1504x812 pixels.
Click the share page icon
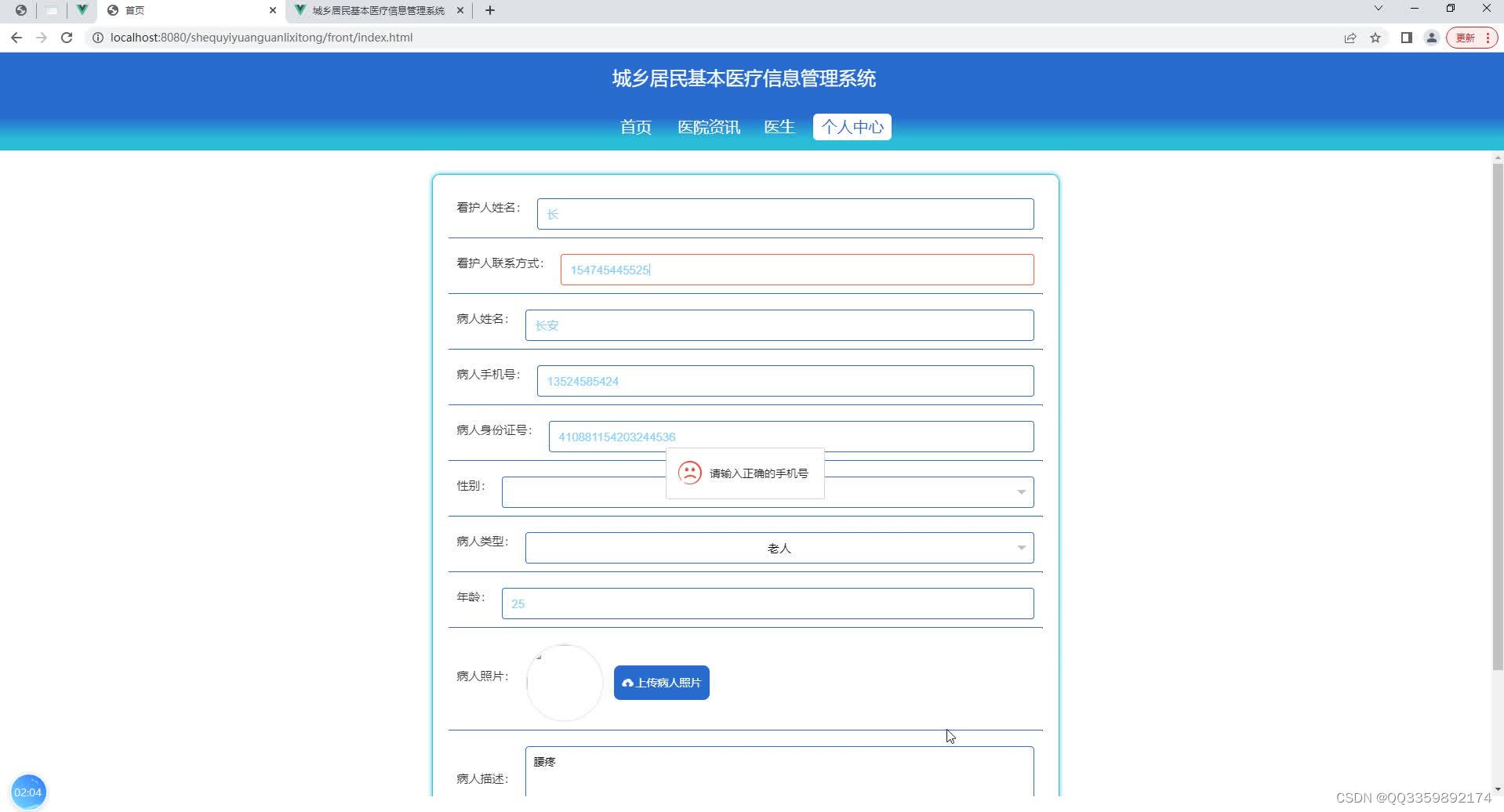1350,38
